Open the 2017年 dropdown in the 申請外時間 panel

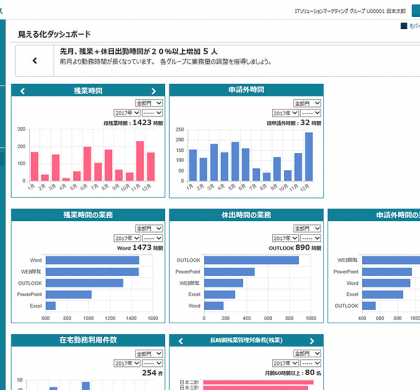tap(285, 113)
